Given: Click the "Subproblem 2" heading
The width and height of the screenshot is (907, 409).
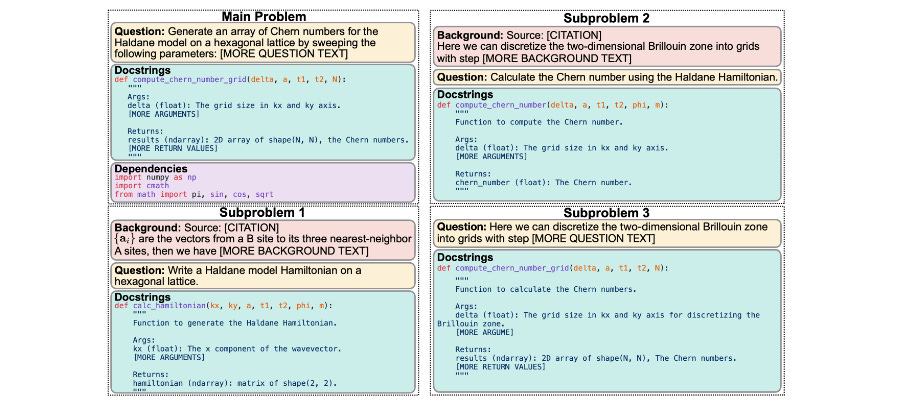Looking at the screenshot, I should (x=607, y=19).
